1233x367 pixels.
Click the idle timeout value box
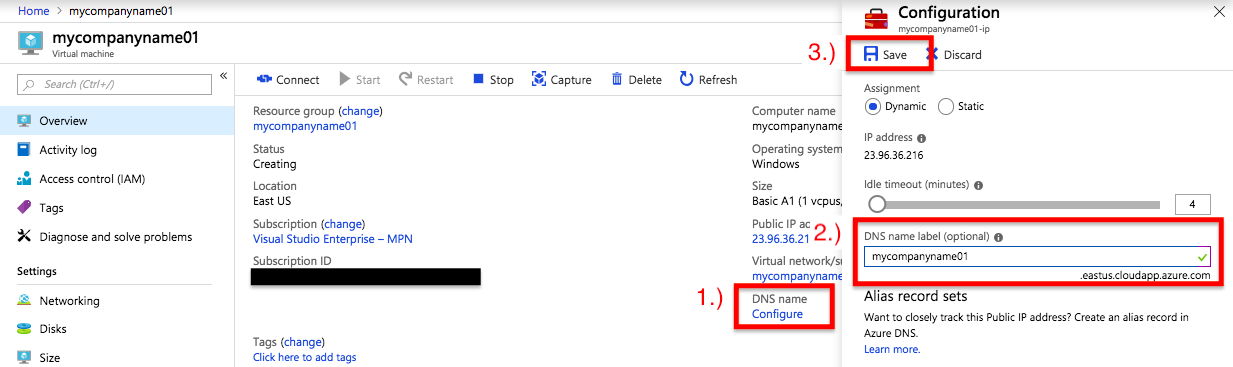[x=1193, y=204]
